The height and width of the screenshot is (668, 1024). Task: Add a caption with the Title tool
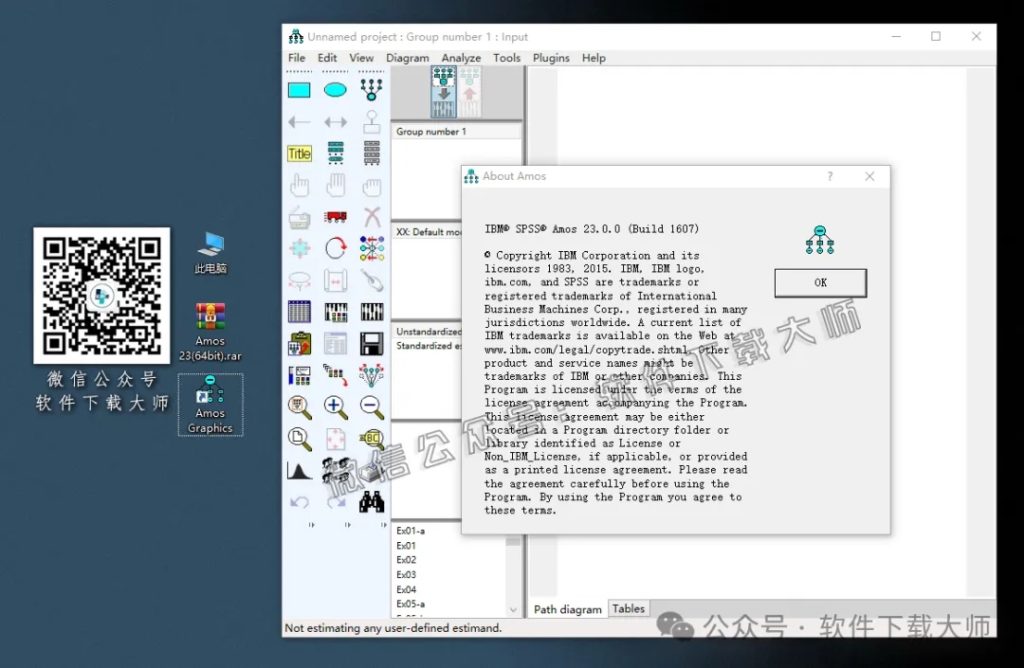click(300, 153)
